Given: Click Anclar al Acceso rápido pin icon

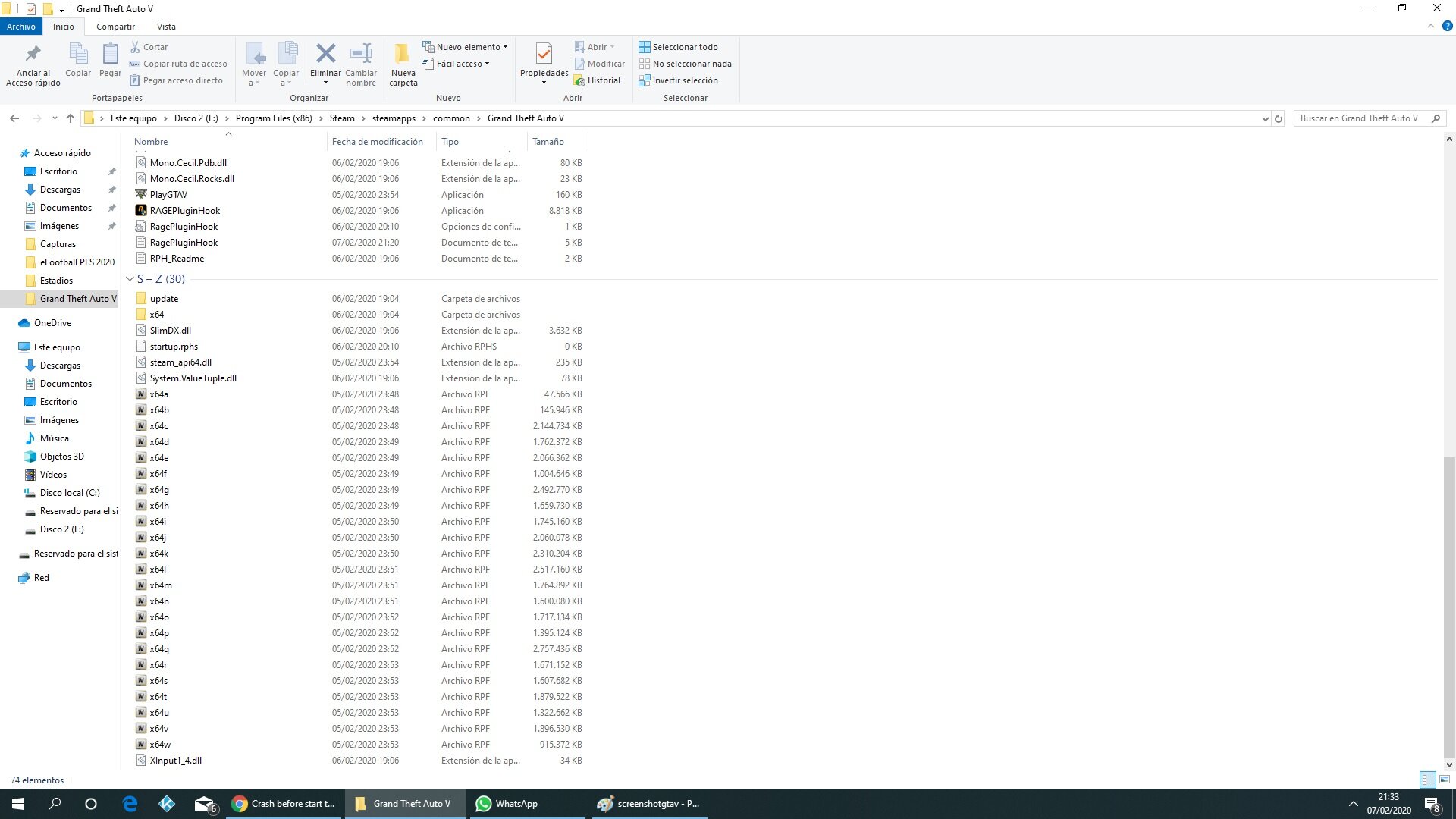Looking at the screenshot, I should pos(33,54).
